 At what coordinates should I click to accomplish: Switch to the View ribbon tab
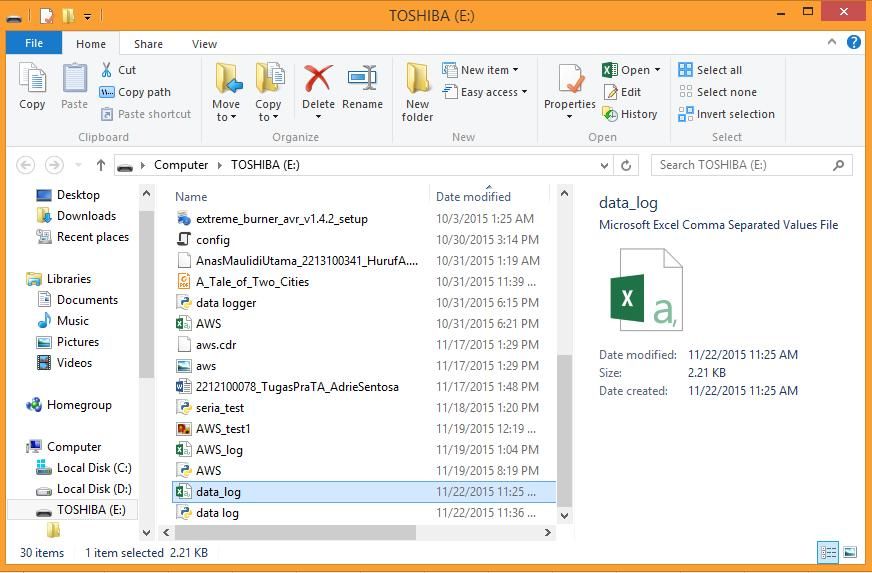click(204, 44)
